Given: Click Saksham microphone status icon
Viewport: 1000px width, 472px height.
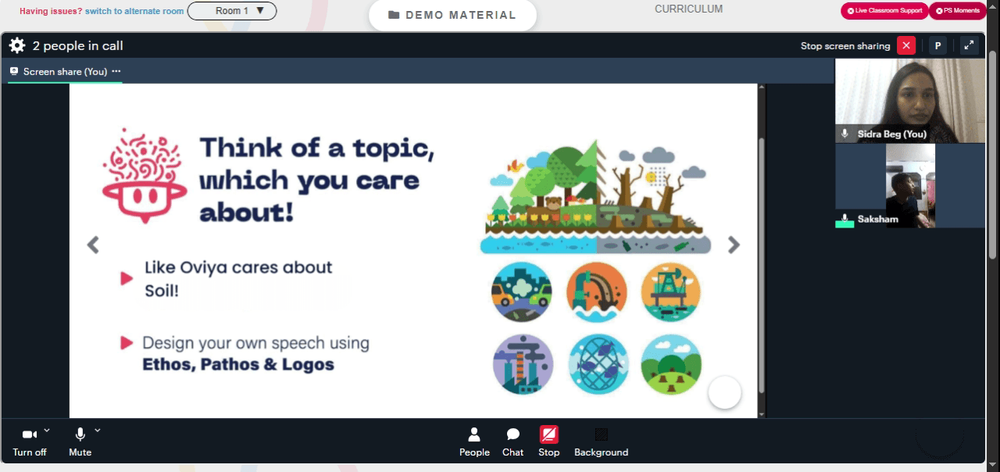Looking at the screenshot, I should pyautogui.click(x=845, y=219).
